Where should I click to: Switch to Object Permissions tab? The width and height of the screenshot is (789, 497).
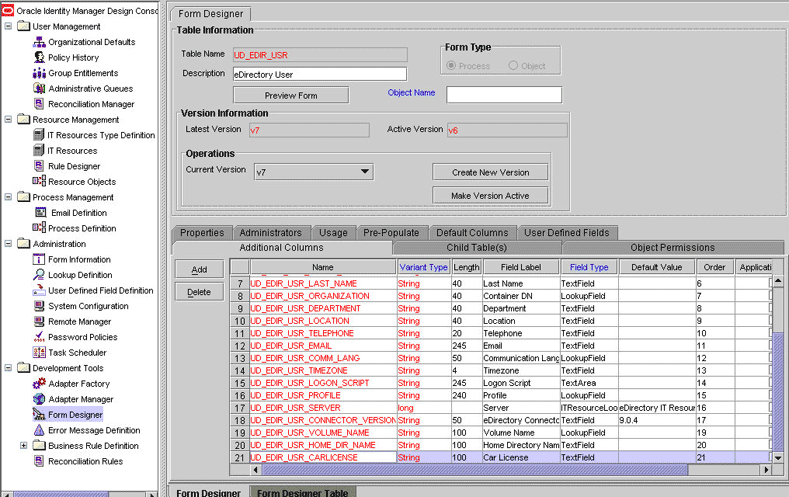pos(672,247)
